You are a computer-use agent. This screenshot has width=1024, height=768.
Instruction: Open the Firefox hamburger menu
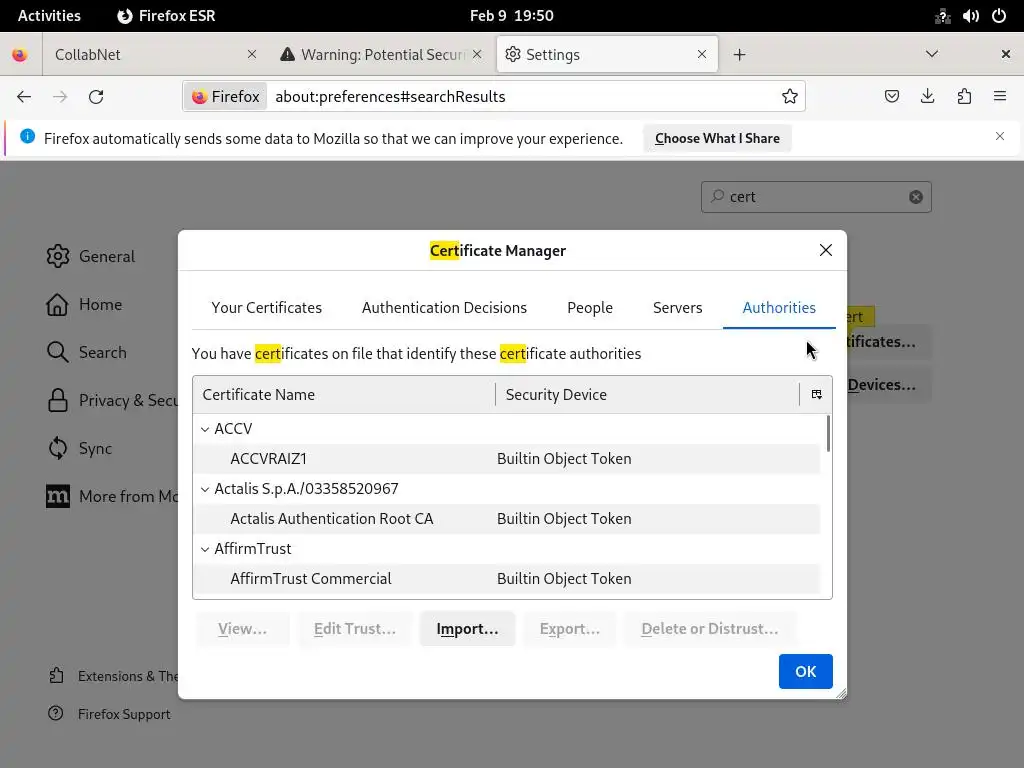[x=1000, y=97]
